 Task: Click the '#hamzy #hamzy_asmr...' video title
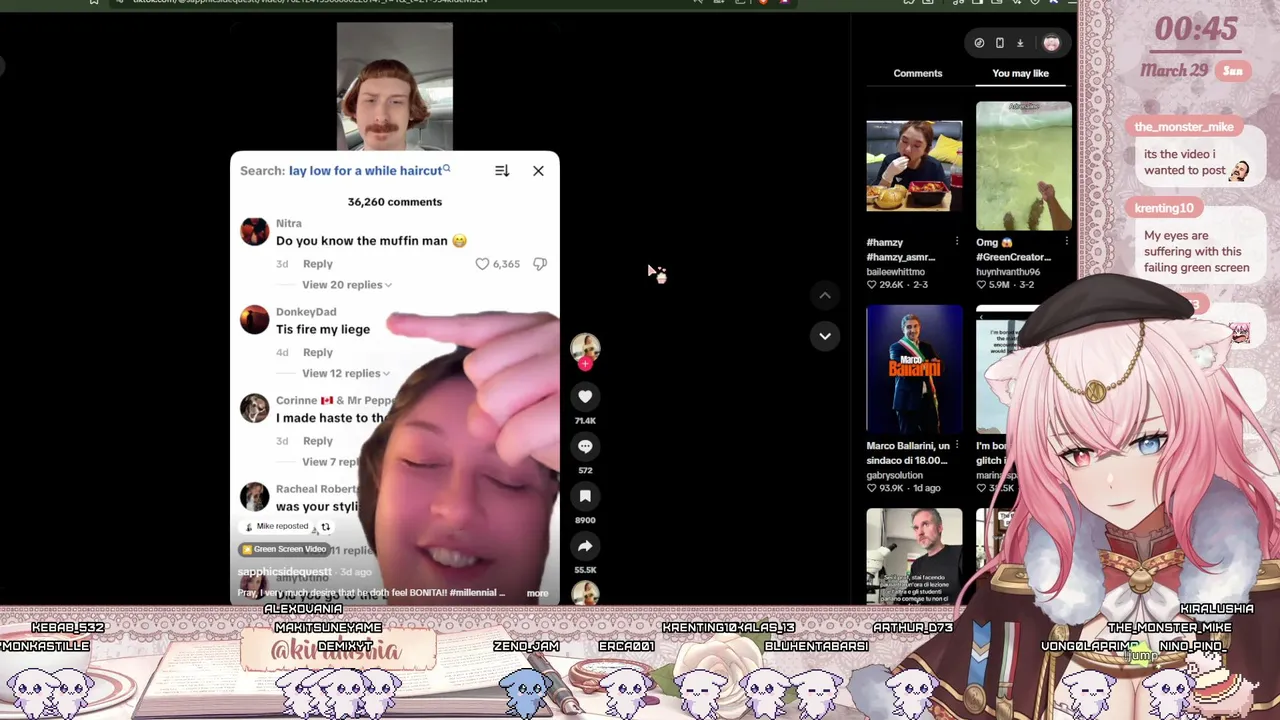tap(901, 249)
